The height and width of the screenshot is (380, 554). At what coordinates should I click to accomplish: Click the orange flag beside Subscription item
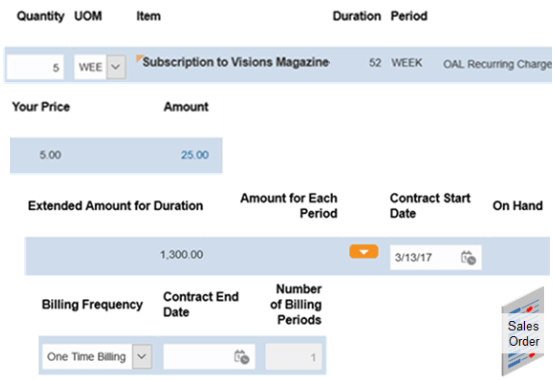(139, 58)
